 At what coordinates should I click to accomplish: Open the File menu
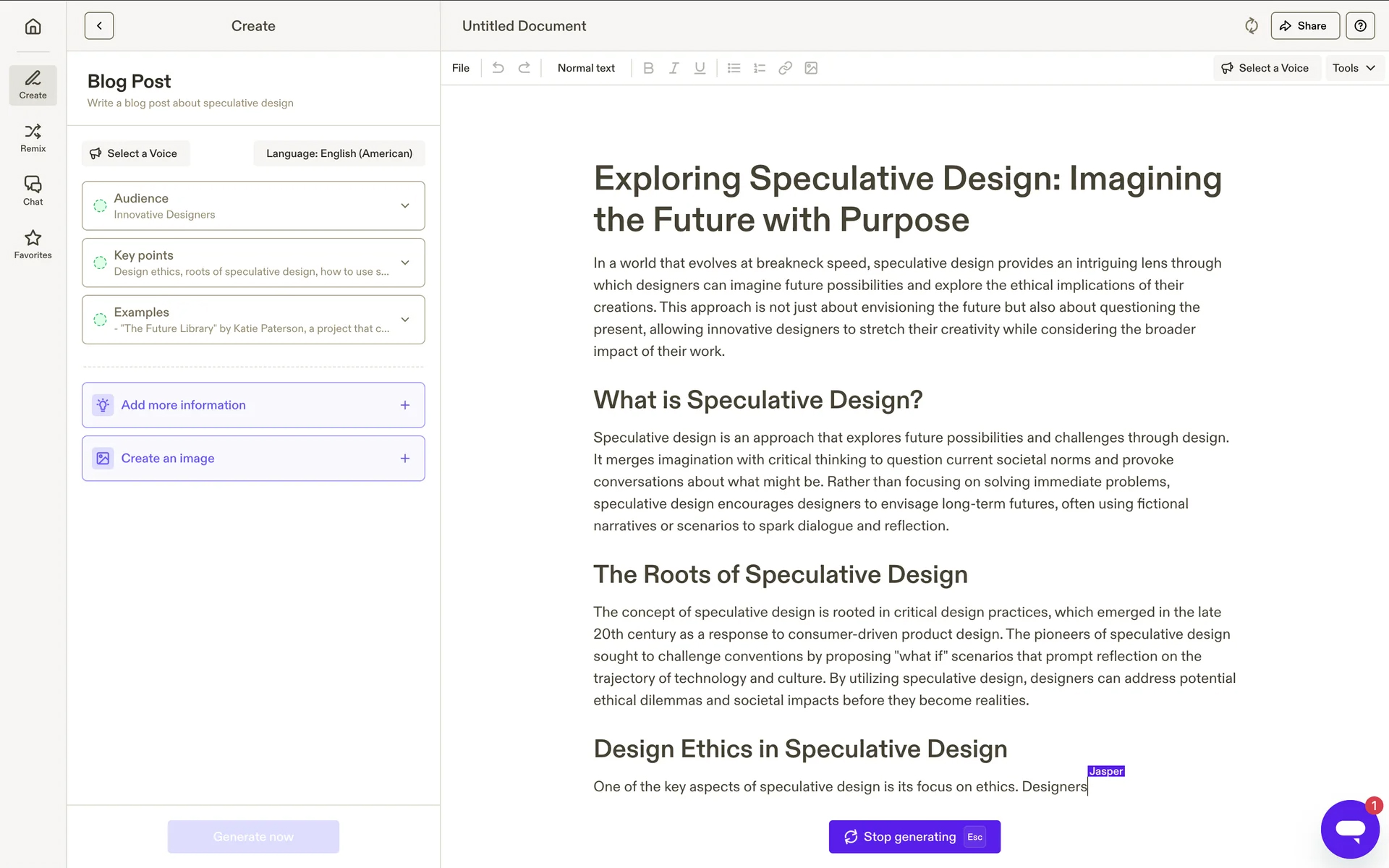(x=460, y=68)
